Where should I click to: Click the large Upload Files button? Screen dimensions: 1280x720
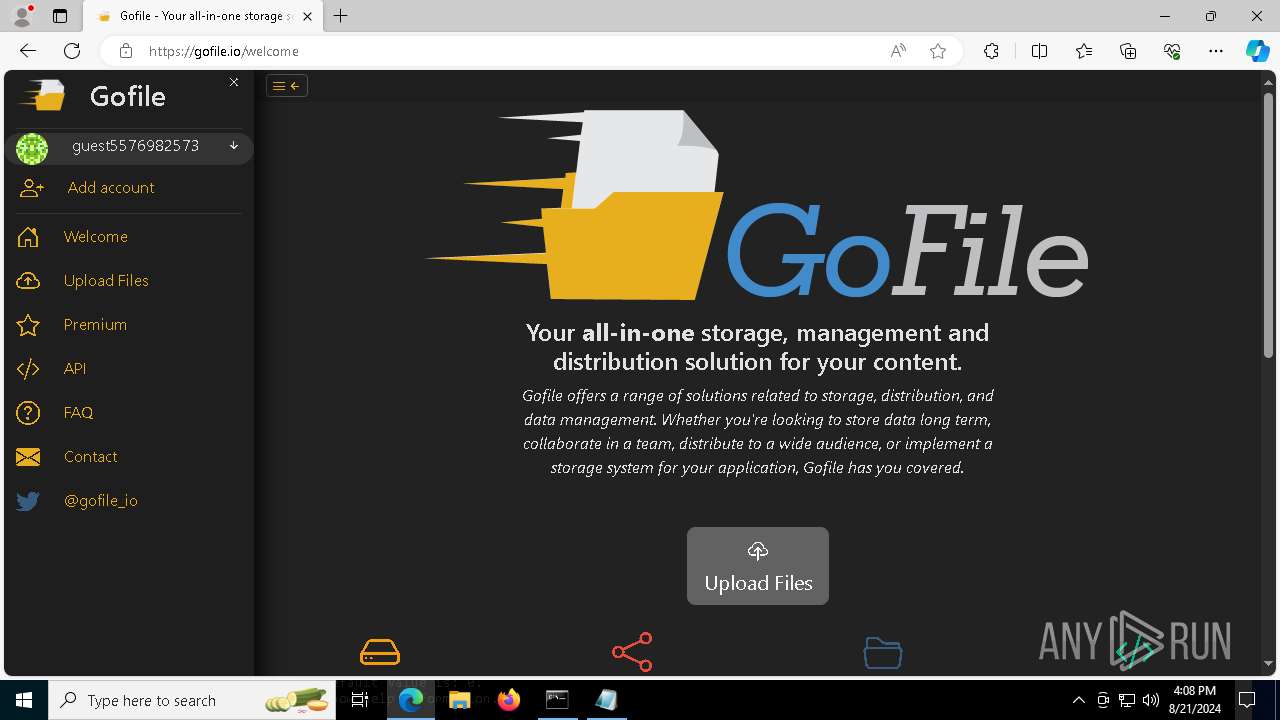point(758,566)
